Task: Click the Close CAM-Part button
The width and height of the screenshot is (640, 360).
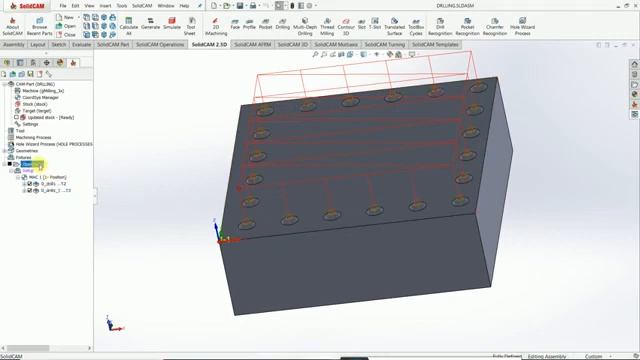Action: tap(66, 35)
